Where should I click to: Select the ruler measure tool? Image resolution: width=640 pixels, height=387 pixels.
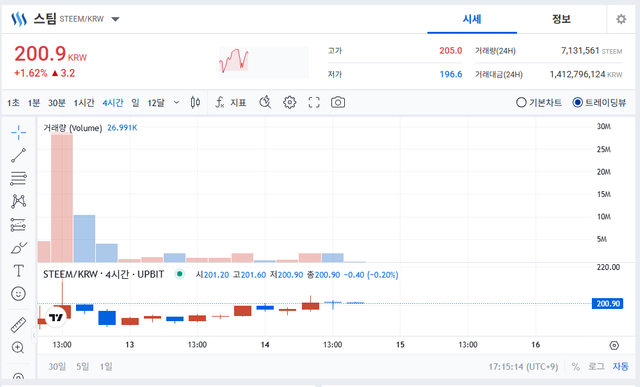point(18,325)
